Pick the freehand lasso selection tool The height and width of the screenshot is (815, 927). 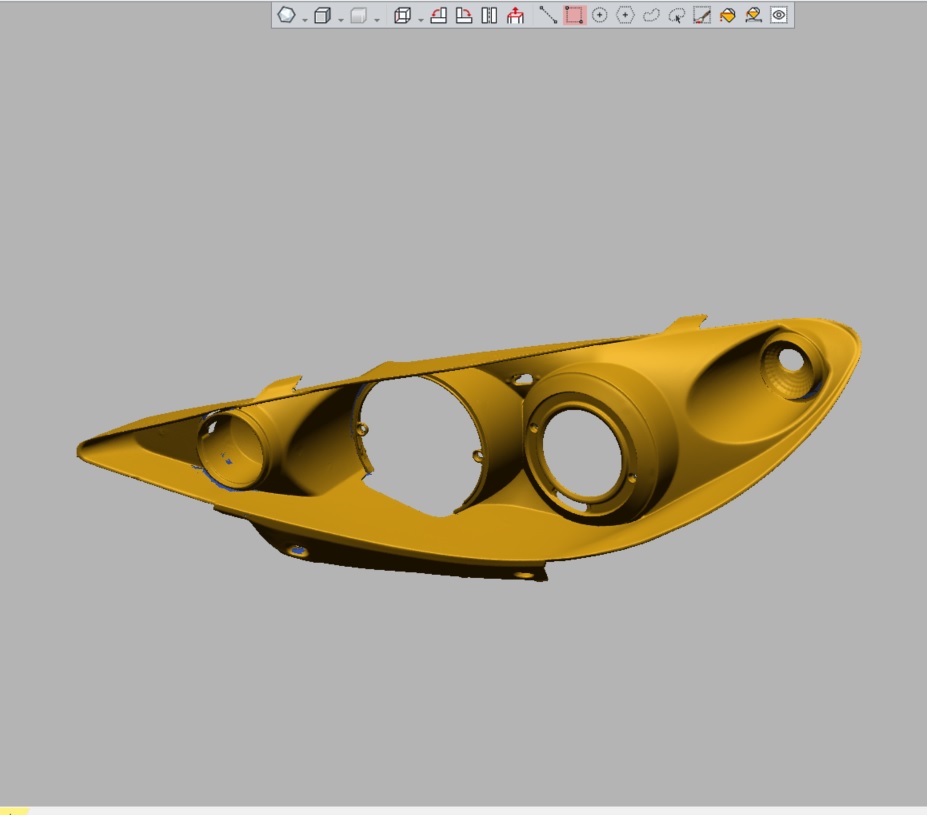click(x=651, y=15)
